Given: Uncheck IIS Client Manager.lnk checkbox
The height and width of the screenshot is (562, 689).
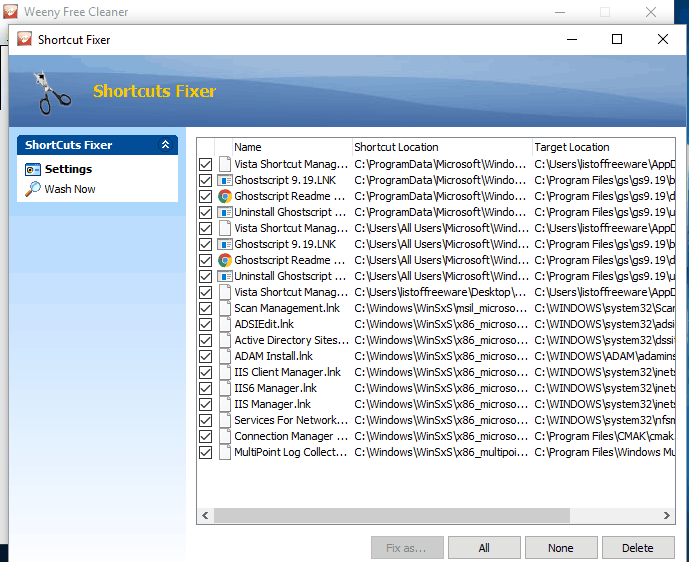Looking at the screenshot, I should click(205, 373).
